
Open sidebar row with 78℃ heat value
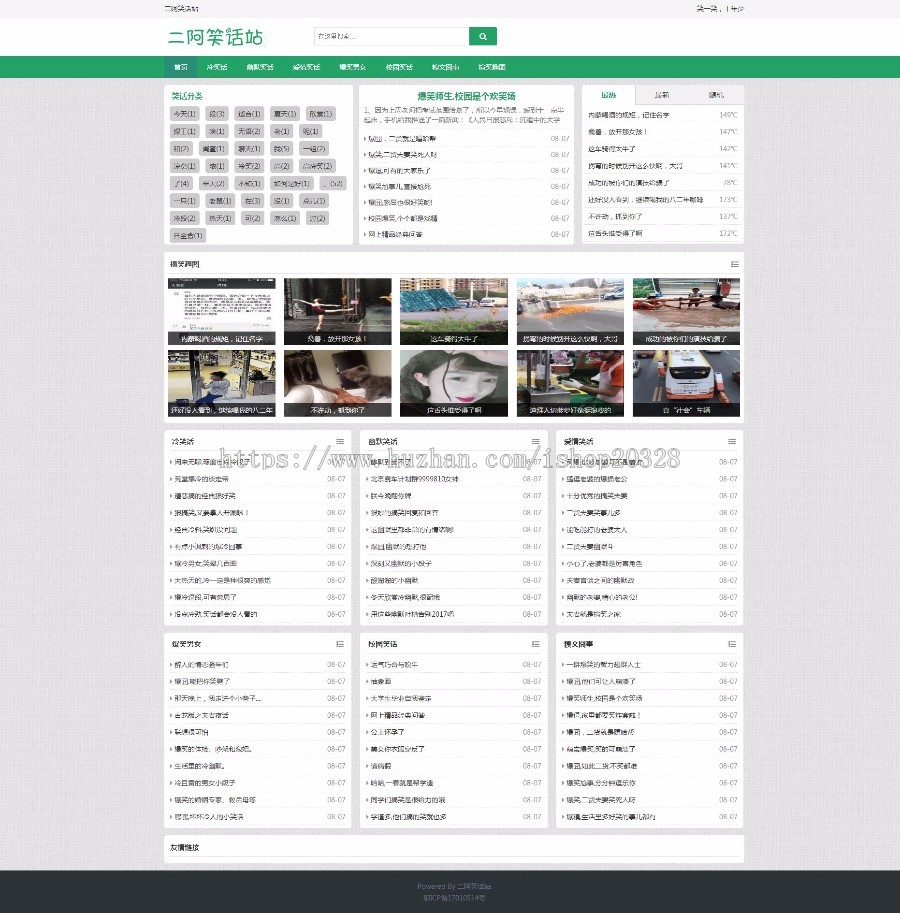(662, 183)
